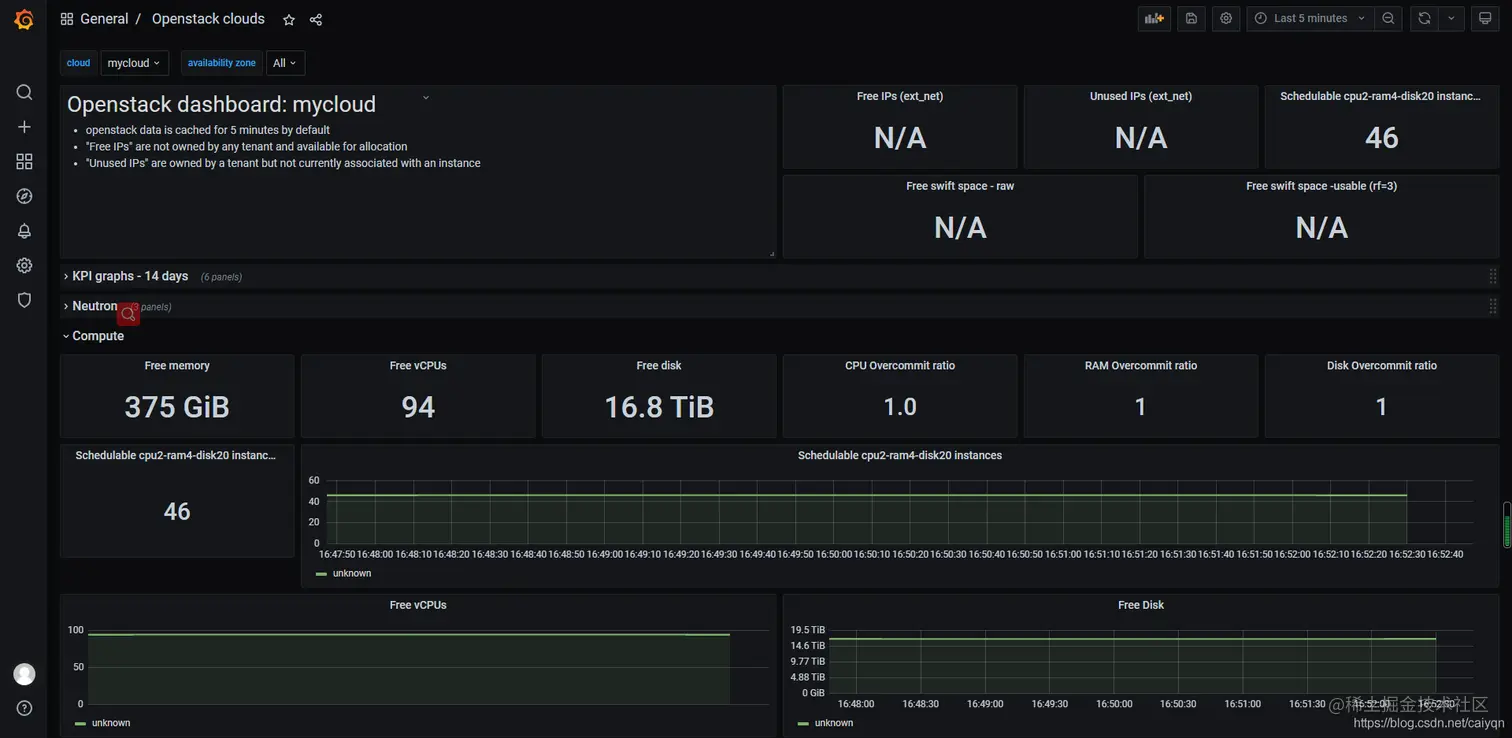The image size is (1512, 738).
Task: Open Unused IPs (ext_net) panel title menu
Action: click(x=1141, y=96)
